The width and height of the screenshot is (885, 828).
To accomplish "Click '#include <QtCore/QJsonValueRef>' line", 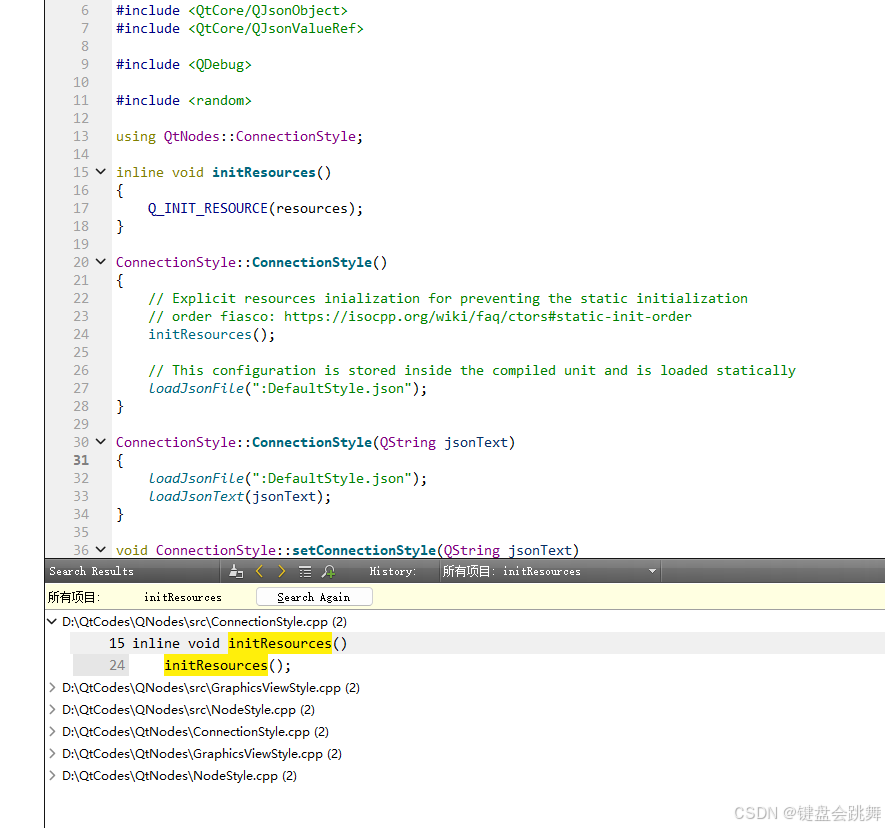I will click(240, 29).
